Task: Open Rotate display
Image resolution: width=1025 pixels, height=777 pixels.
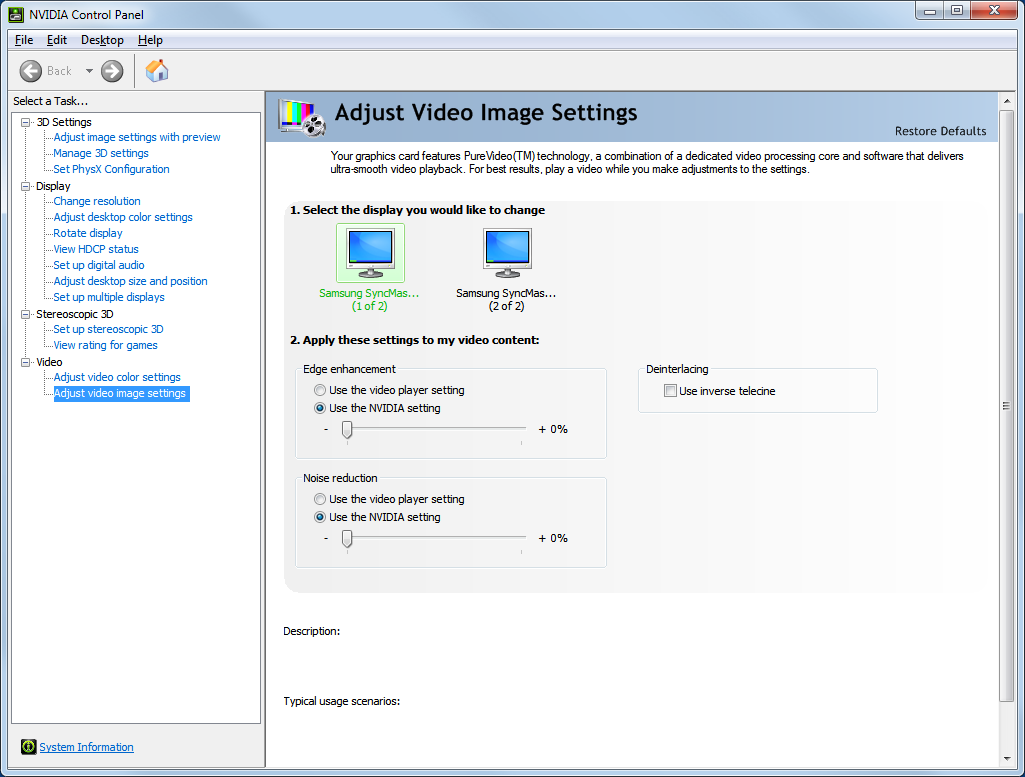Action: pos(88,233)
